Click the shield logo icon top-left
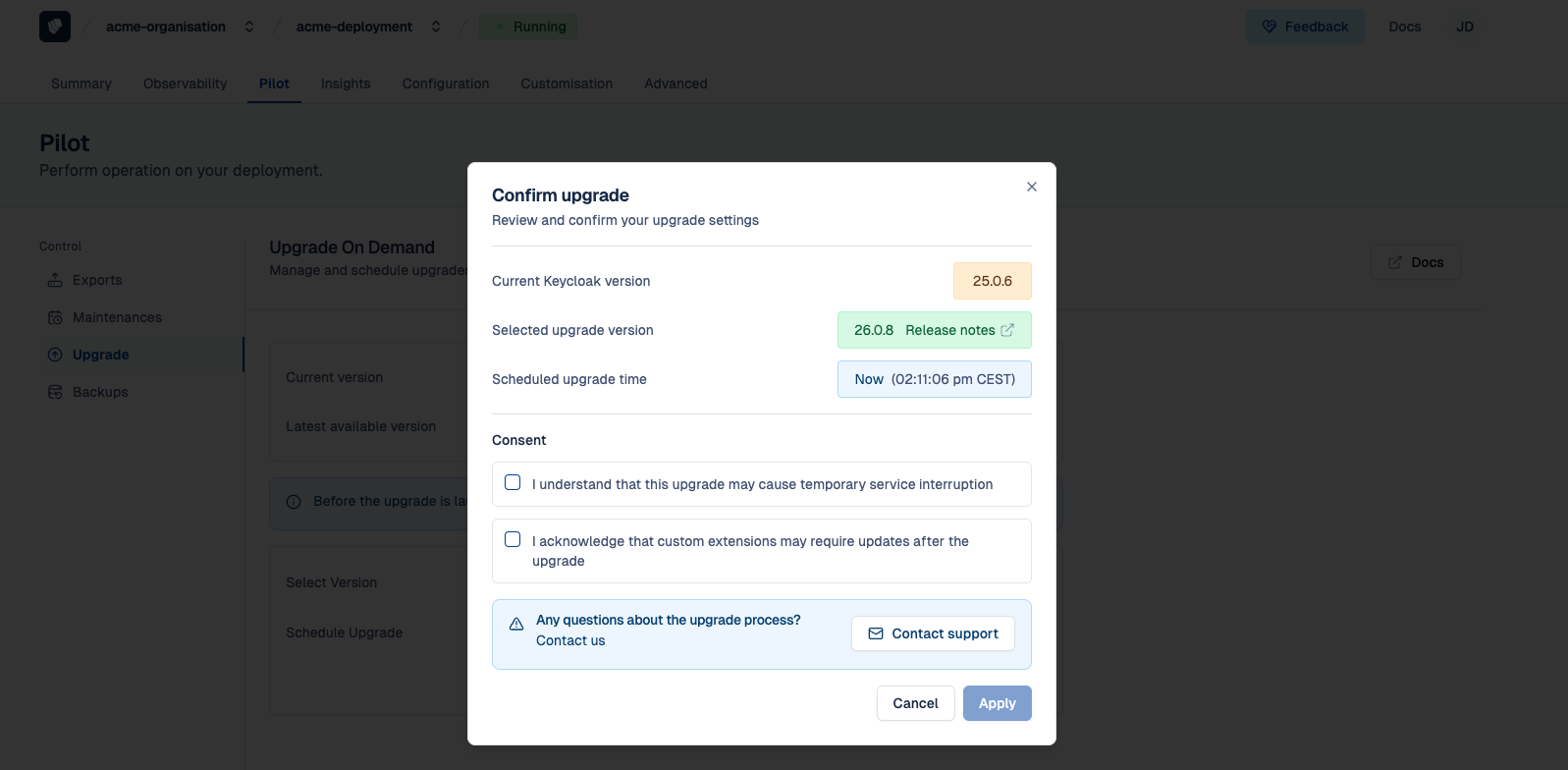Image resolution: width=1568 pixels, height=770 pixels. point(55,27)
